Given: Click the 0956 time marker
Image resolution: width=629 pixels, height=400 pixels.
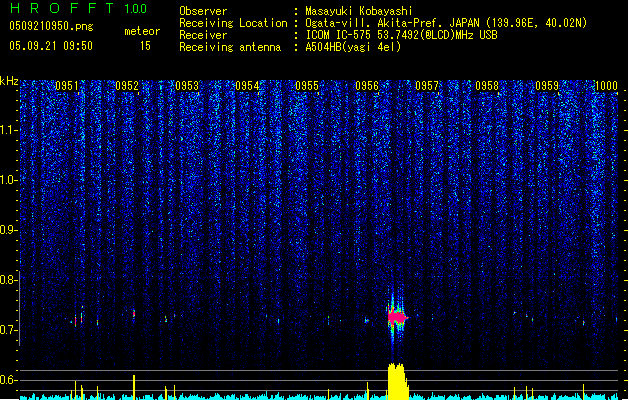Looking at the screenshot, I should coord(367,86).
